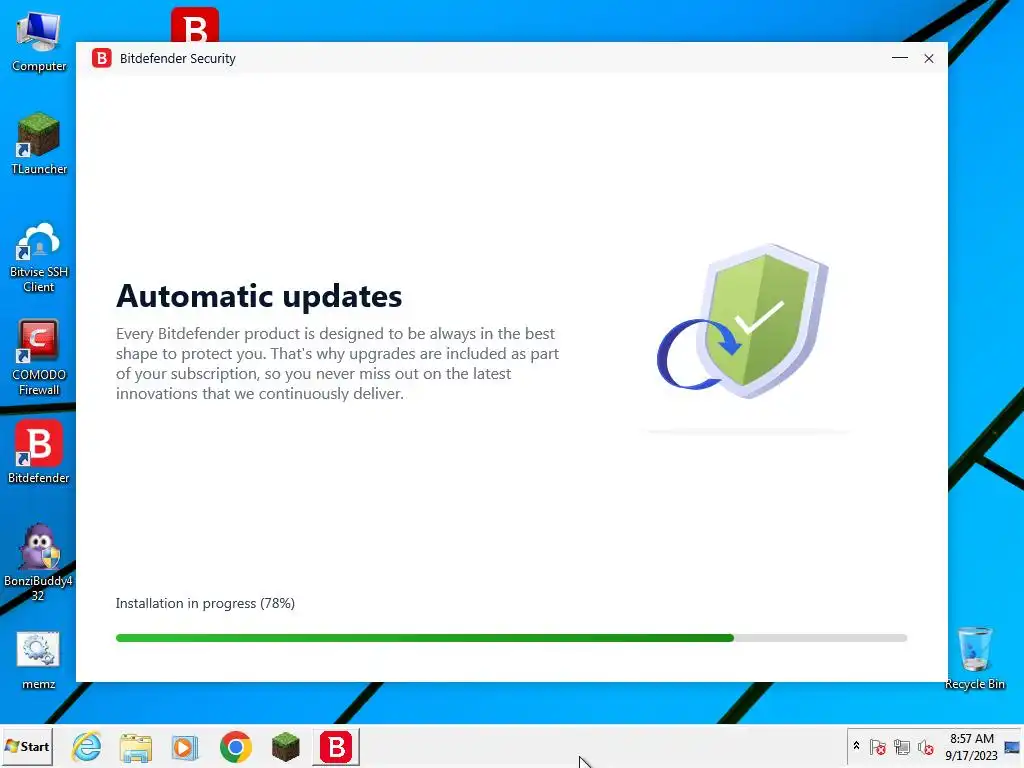The height and width of the screenshot is (768, 1024).
Task: Close the Bitdefender Security installer window
Action: point(929,58)
